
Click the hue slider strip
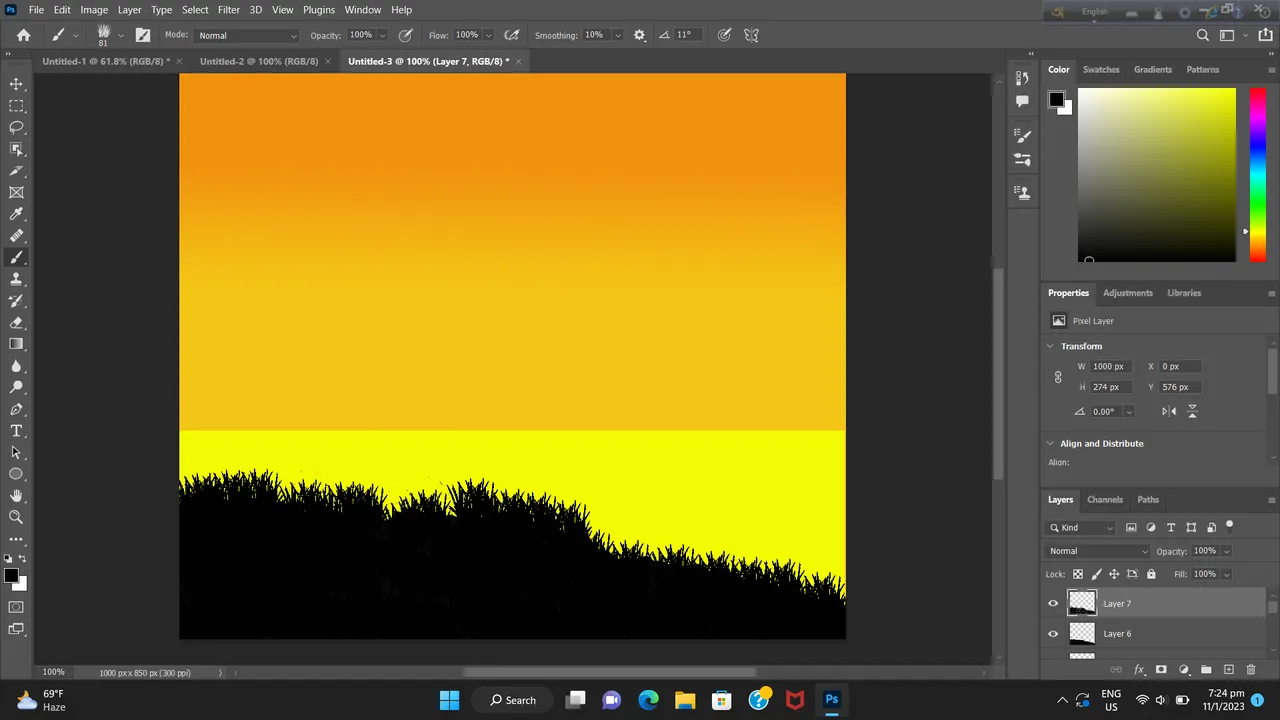1257,175
